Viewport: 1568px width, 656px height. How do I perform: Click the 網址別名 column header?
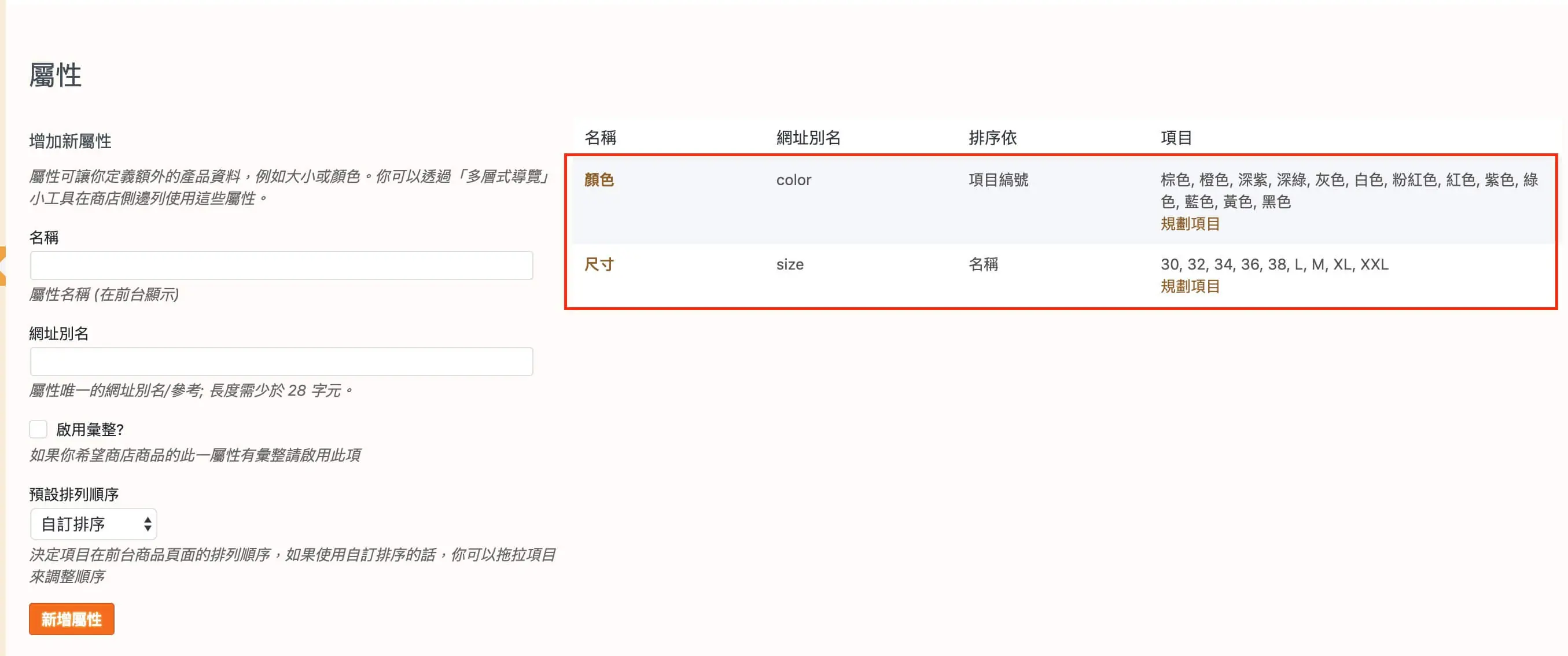[x=808, y=138]
